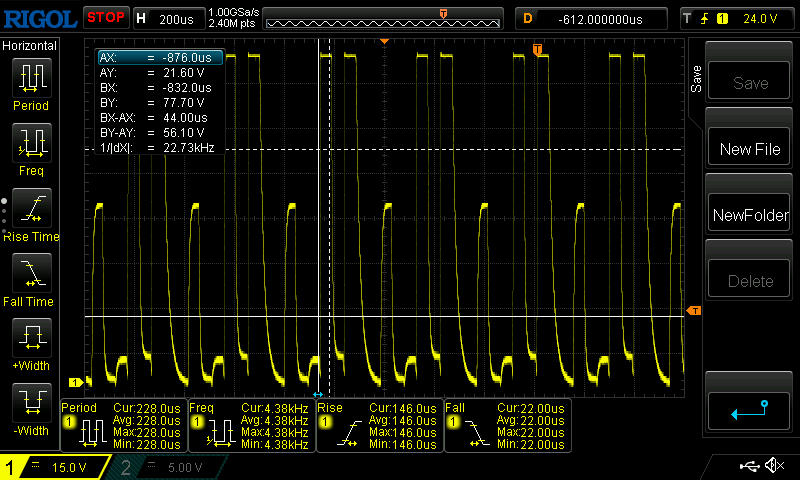
Task: Choose the Rise Time measurement icon
Action: coord(32,208)
